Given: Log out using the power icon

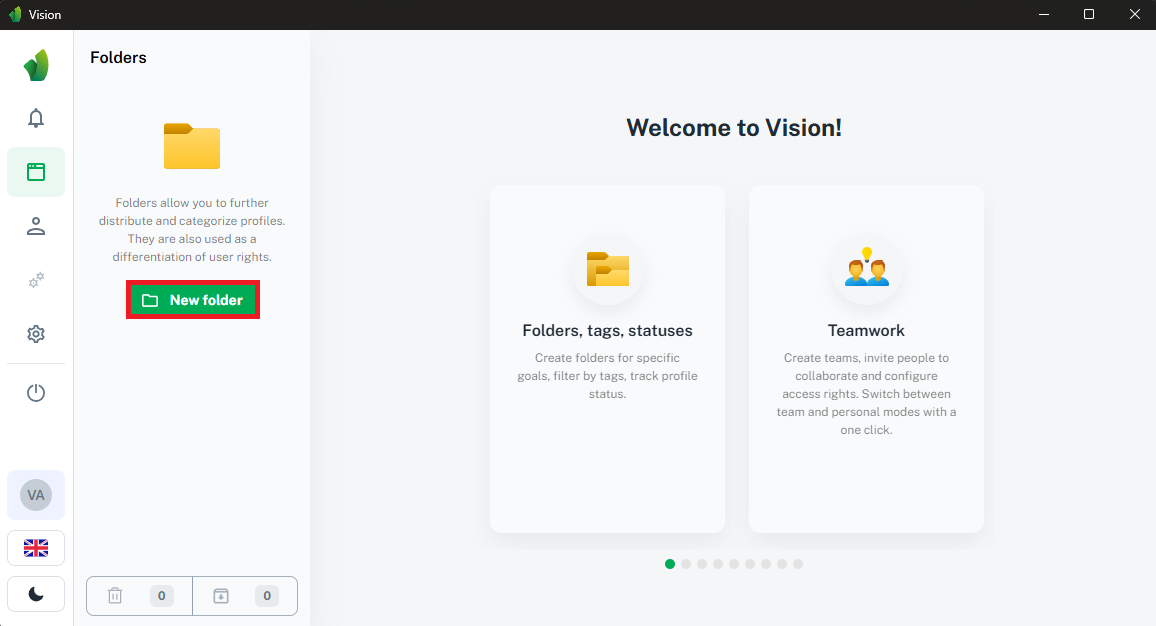Looking at the screenshot, I should point(36,392).
